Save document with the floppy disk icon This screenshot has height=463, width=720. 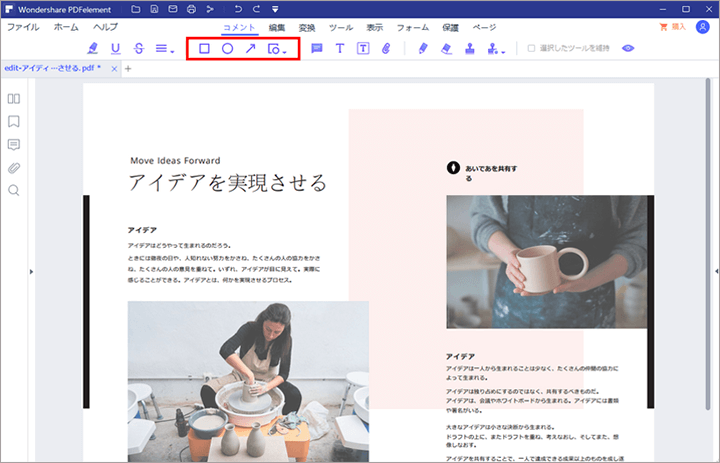tap(154, 9)
